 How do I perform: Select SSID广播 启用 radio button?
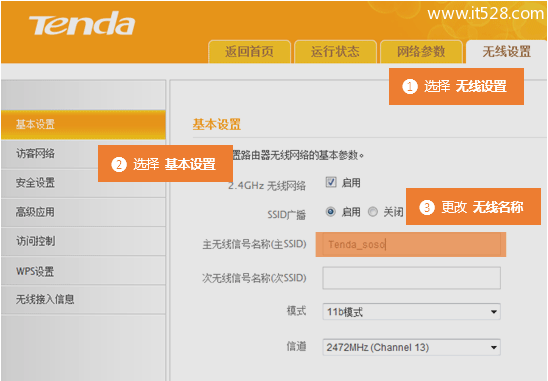pos(331,211)
